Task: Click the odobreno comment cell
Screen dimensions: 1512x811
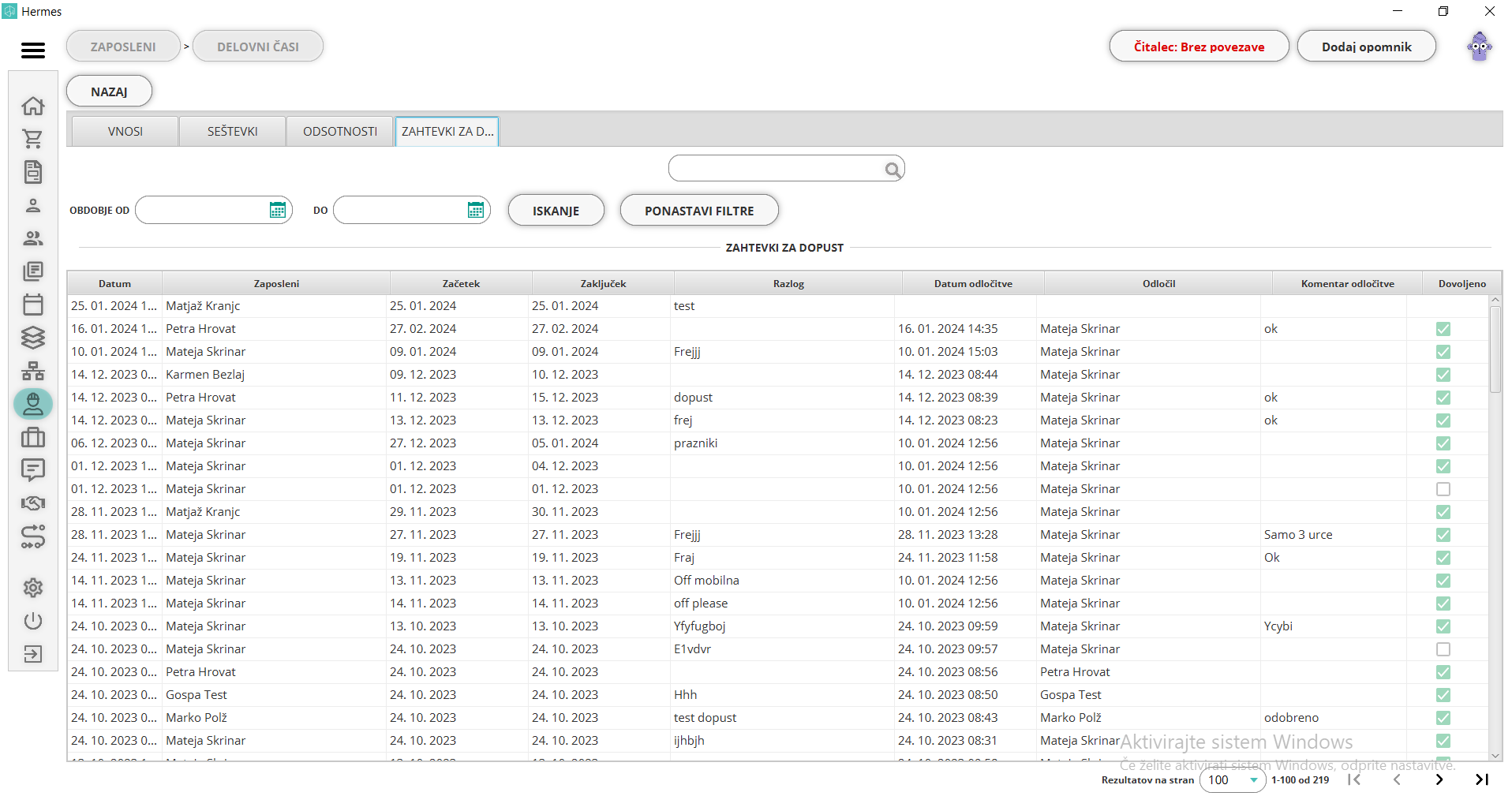Action: [x=1334, y=718]
